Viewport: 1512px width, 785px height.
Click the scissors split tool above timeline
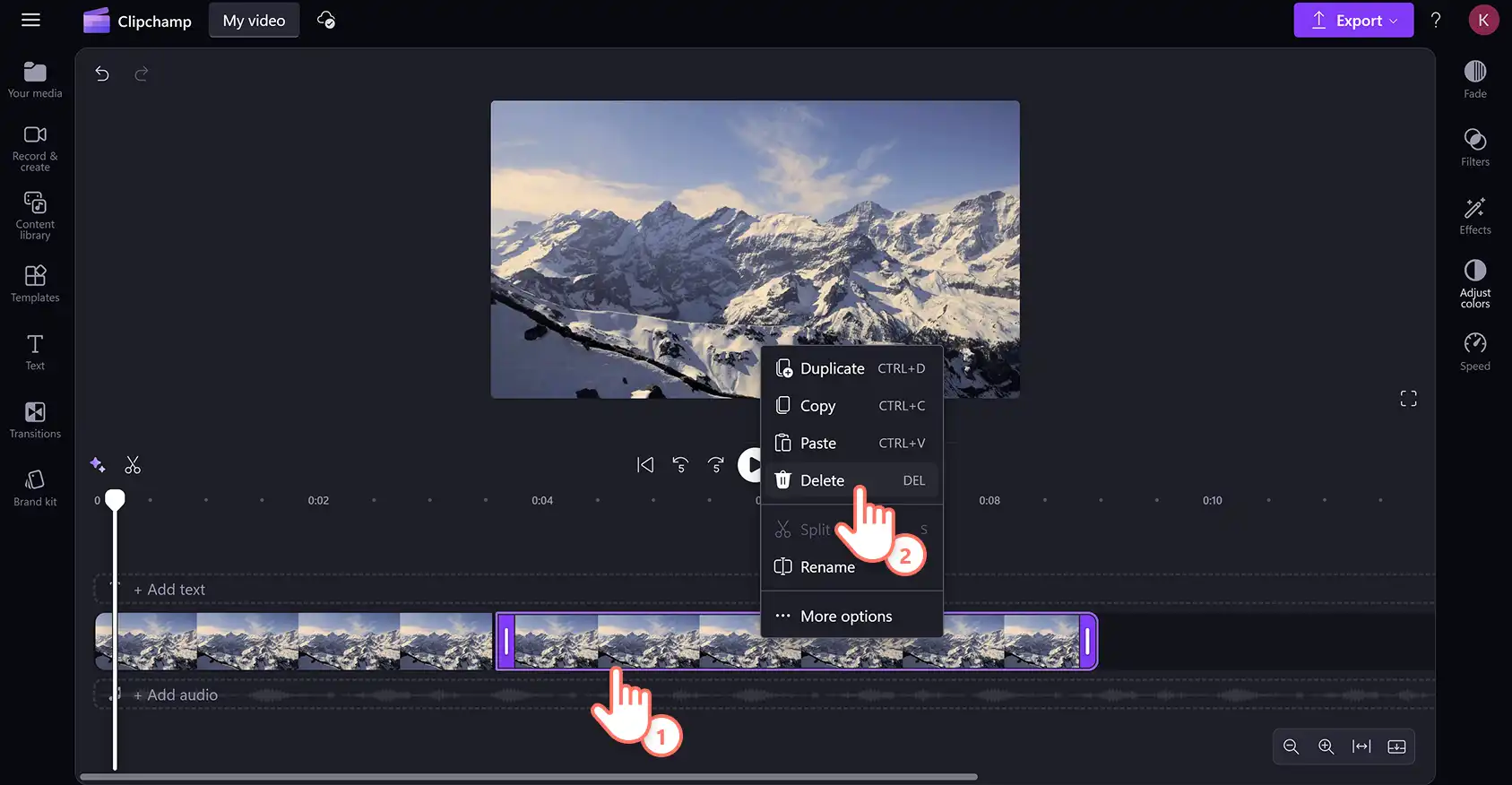pyautogui.click(x=133, y=465)
